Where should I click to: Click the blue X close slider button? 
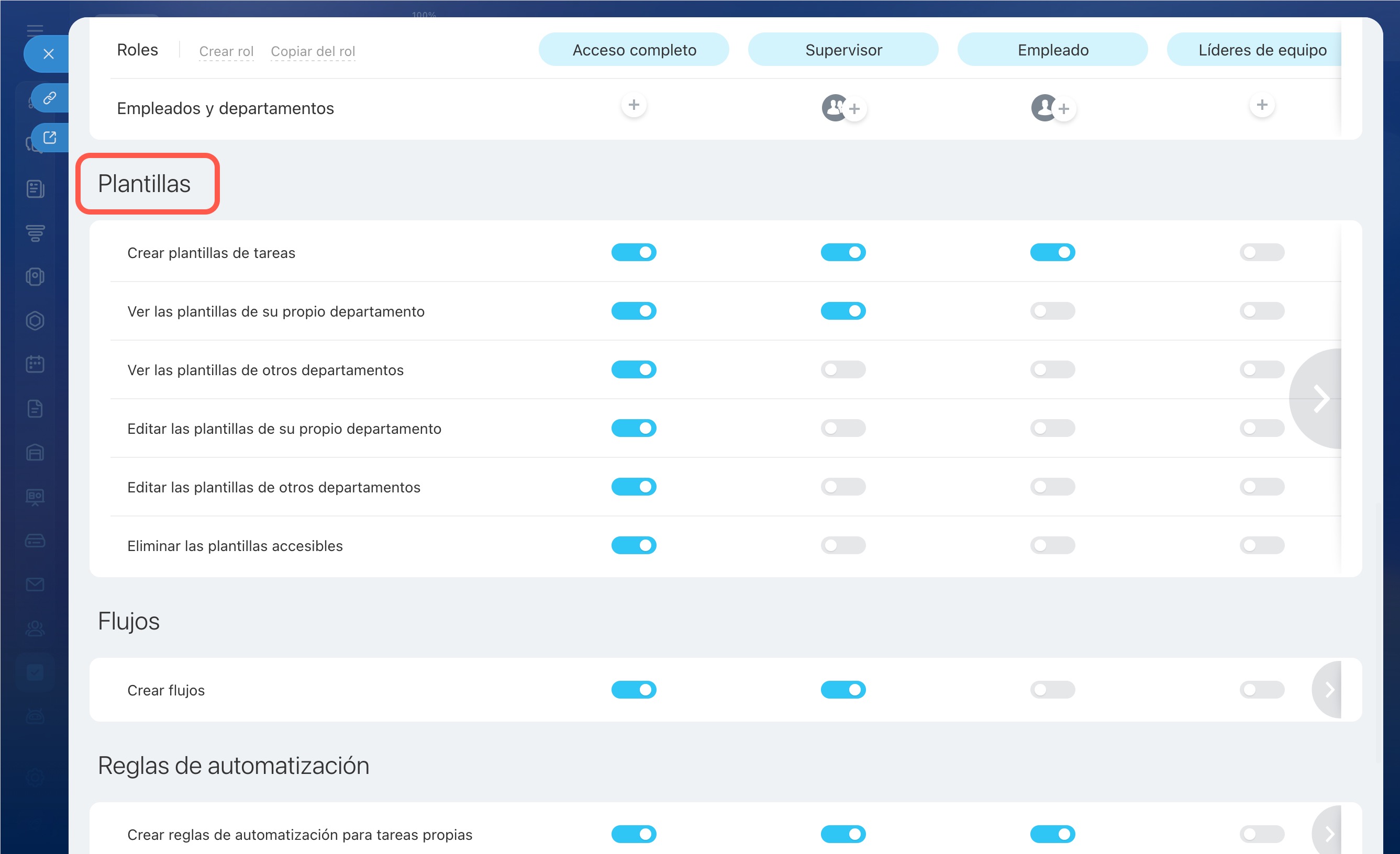point(48,54)
